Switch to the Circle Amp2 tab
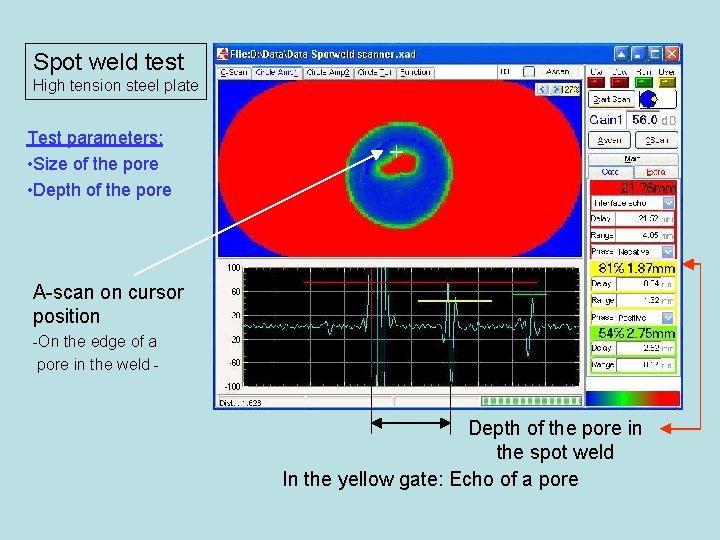Viewport: 720px width, 540px height. [328, 72]
